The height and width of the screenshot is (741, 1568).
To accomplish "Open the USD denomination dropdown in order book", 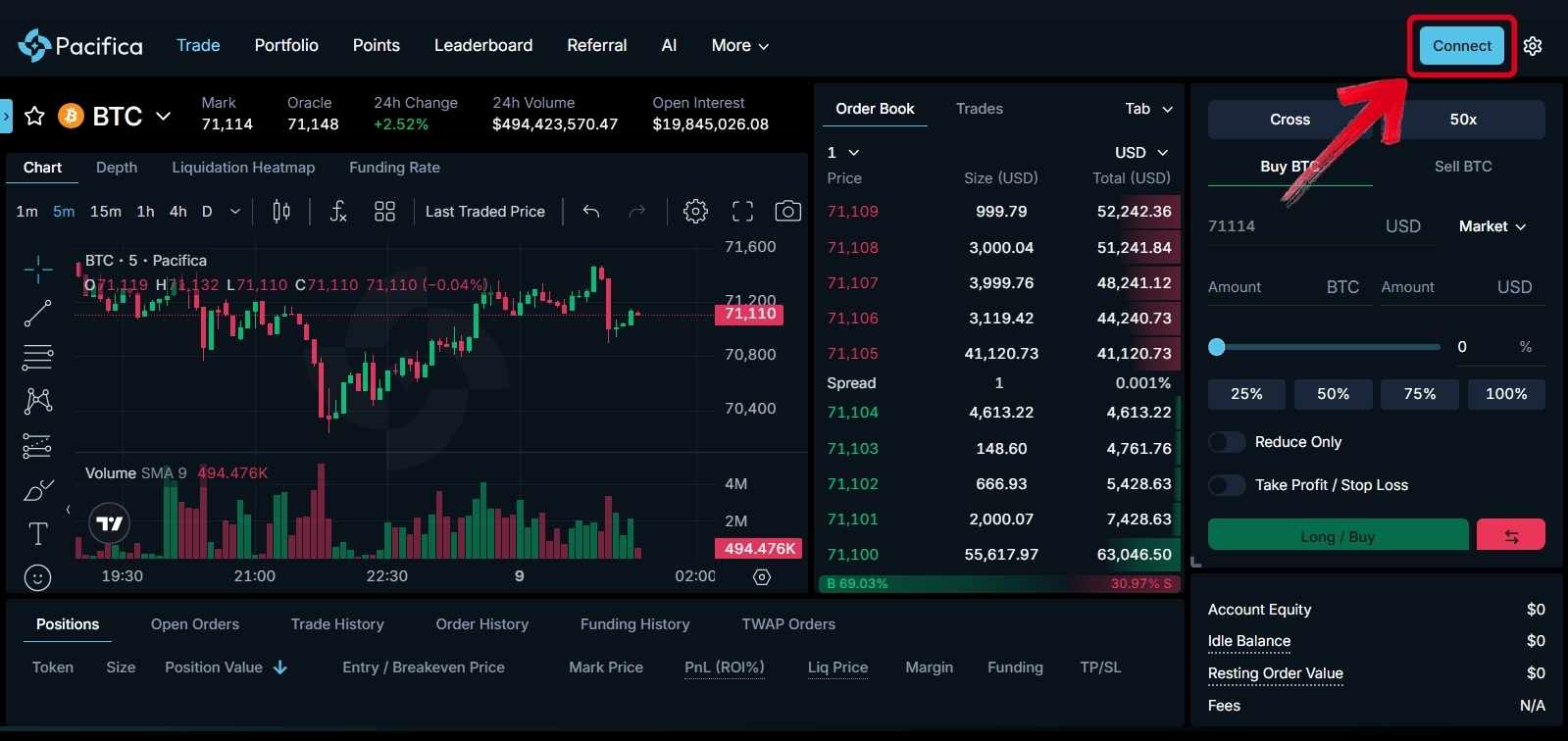I will pyautogui.click(x=1141, y=153).
